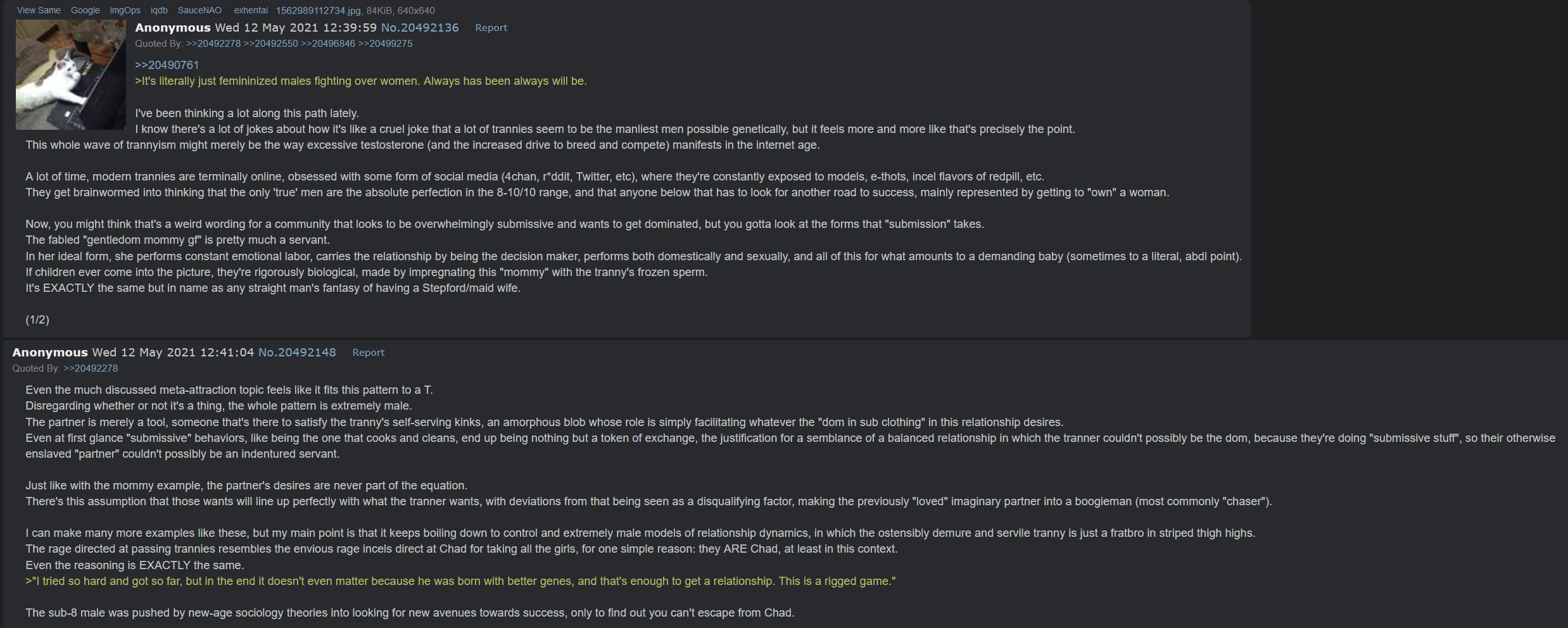
Task: Click the iqdb search link
Action: [159, 10]
